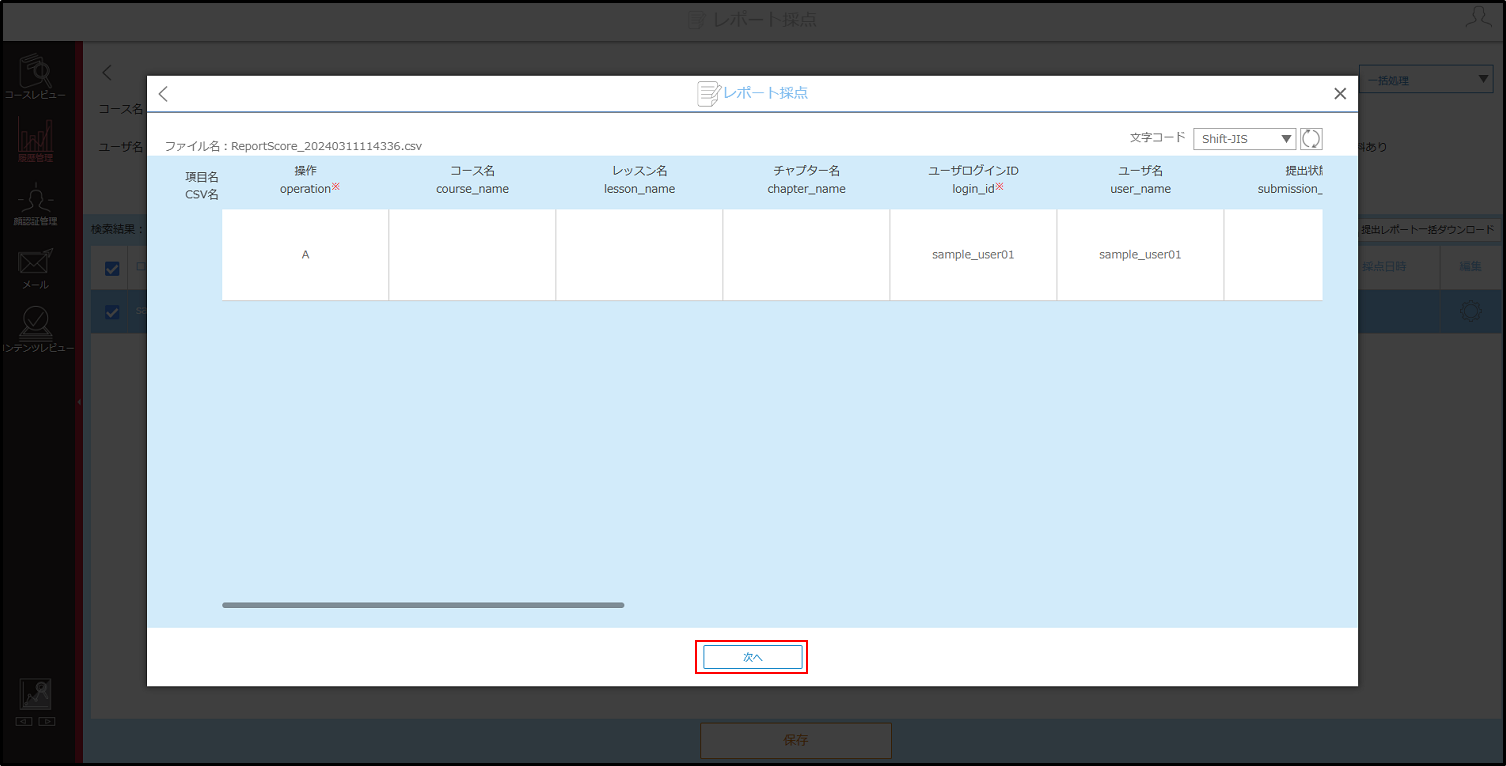Screen dimensions: 1506x766
Task: Toggle the checkbox on the highlighted result row
Action: coord(112,311)
